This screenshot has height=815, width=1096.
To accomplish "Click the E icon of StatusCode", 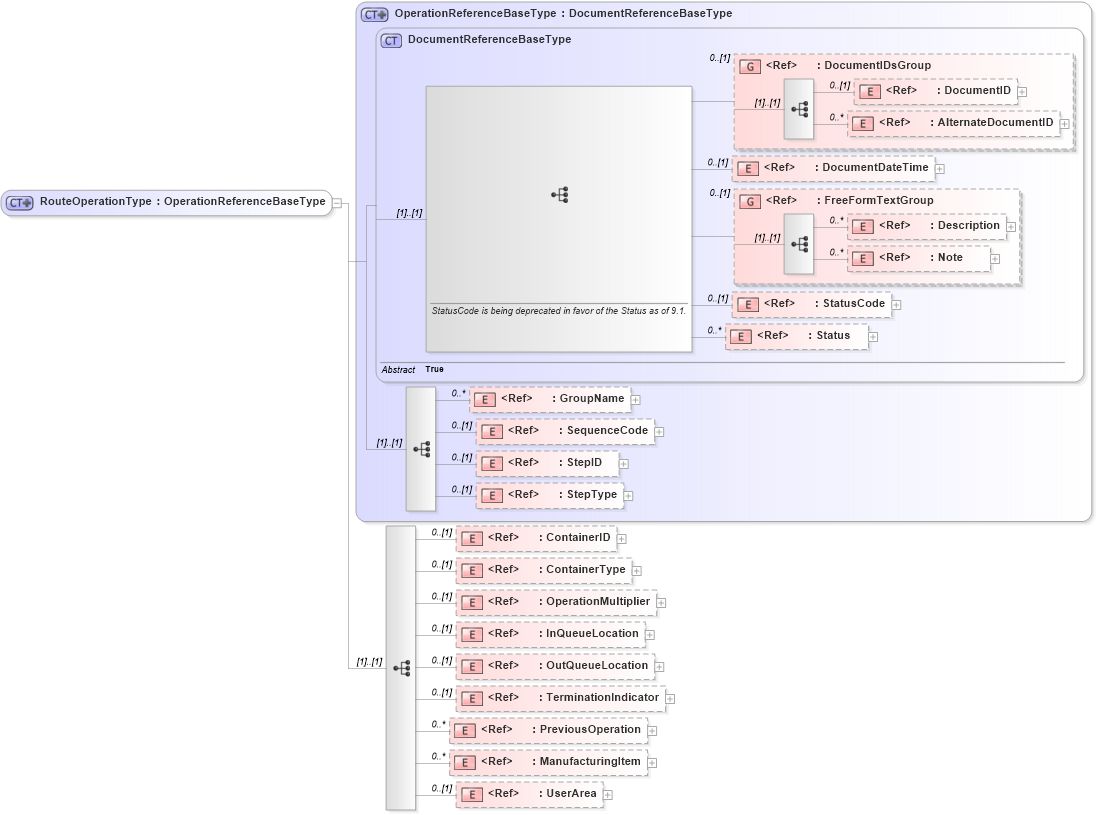I will click(748, 304).
